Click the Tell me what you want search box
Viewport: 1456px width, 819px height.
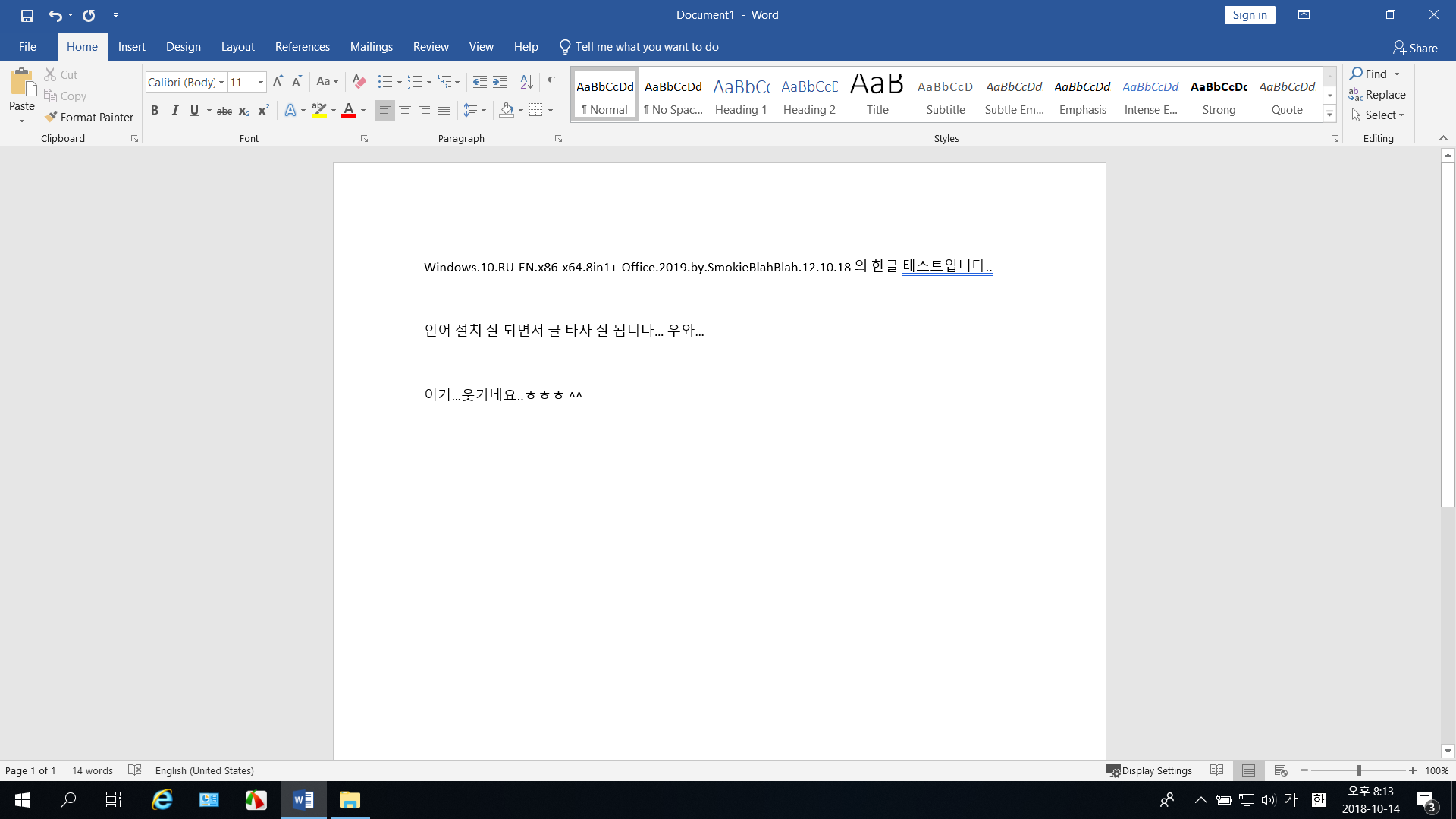[x=639, y=47]
